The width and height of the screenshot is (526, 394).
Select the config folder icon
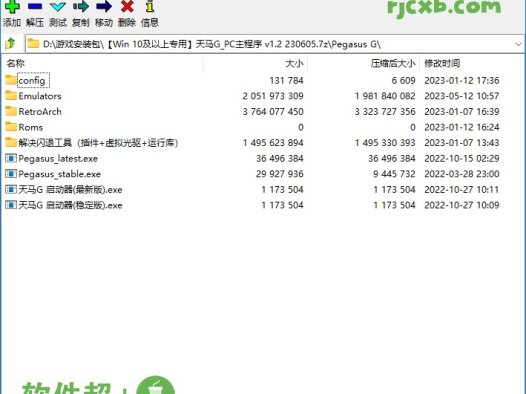click(11, 80)
